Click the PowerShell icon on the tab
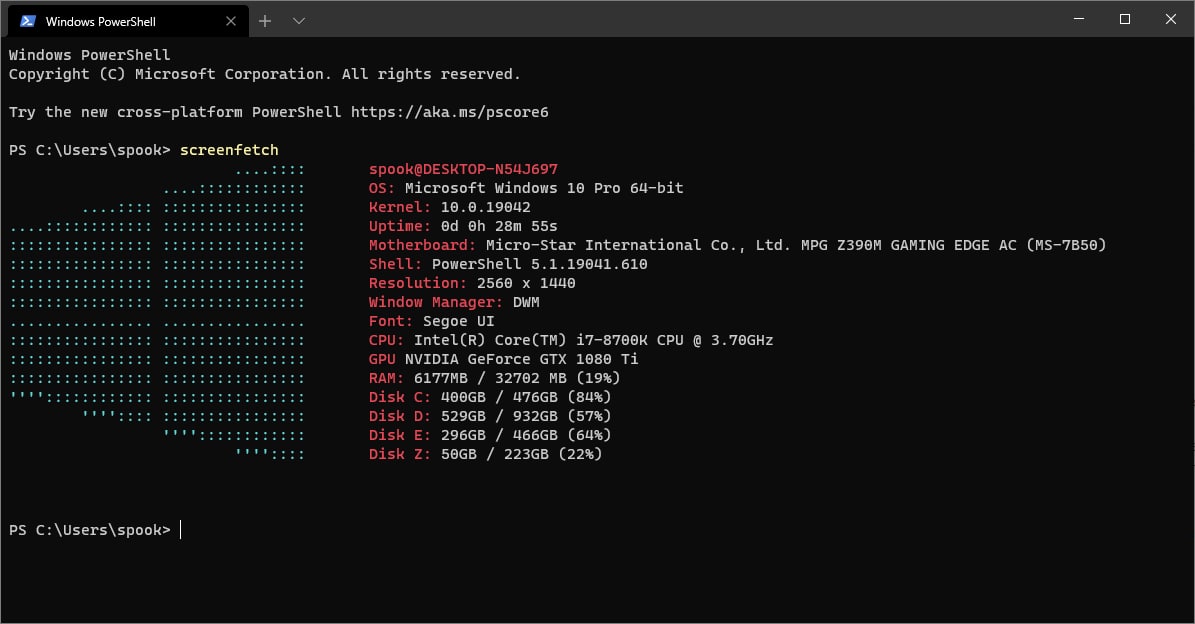 click(x=28, y=21)
